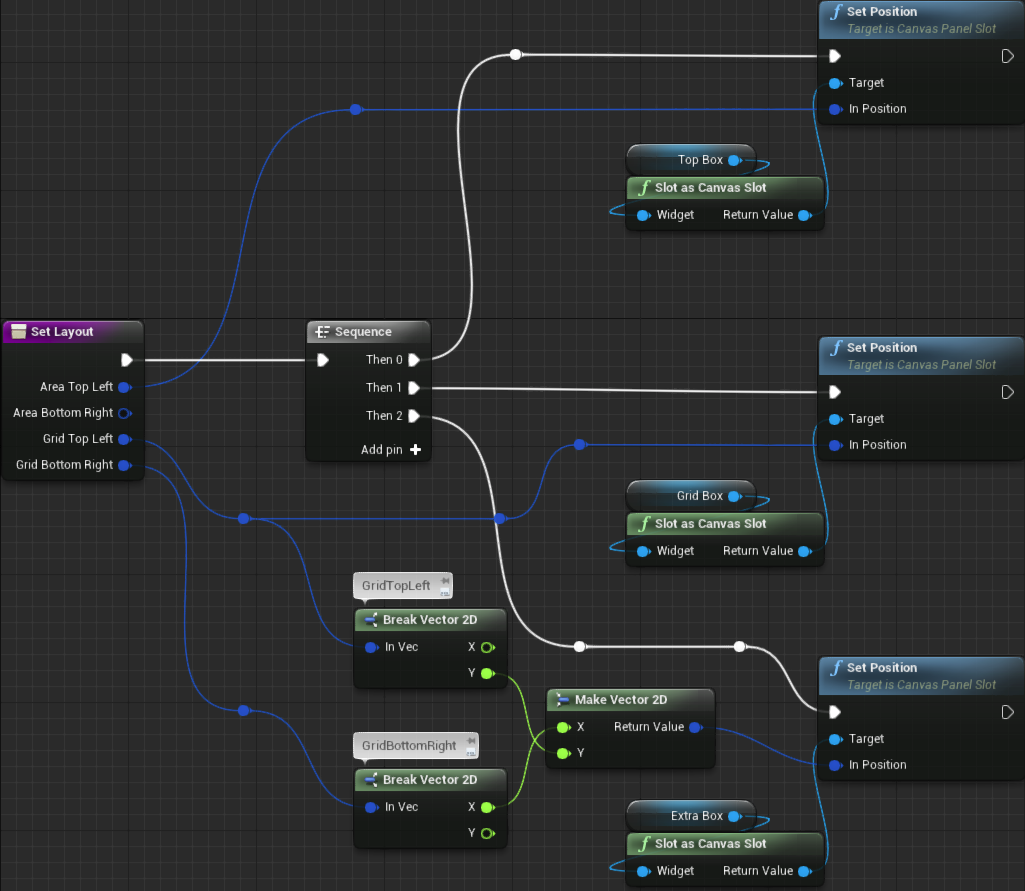Screen dimensions: 1025x891
Task: Select the Top Box variable node
Action: tap(691, 160)
